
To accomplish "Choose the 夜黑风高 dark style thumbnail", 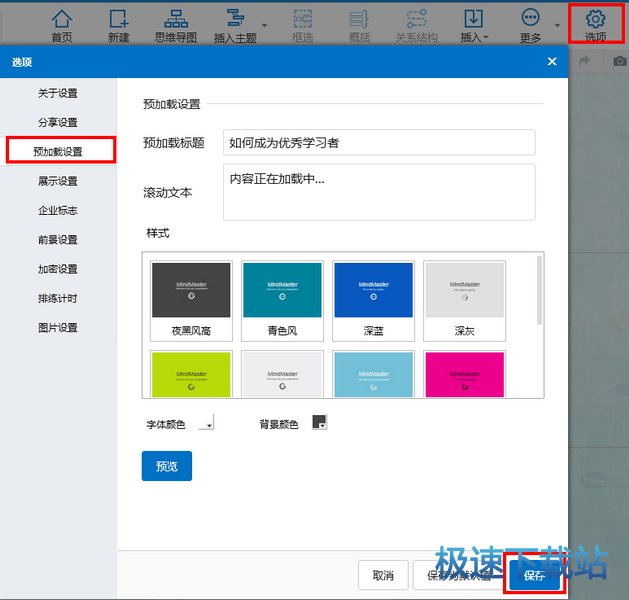I will pos(191,301).
